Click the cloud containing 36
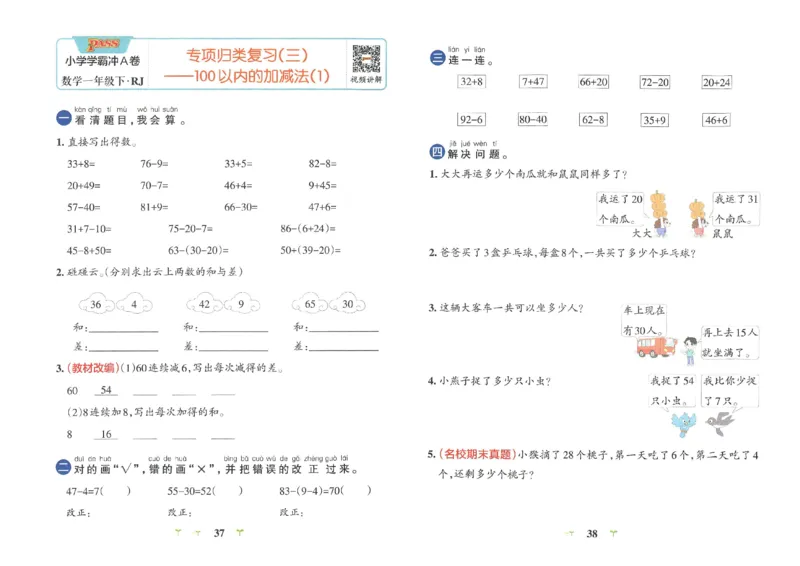Viewport: 800px width, 566px height. tap(97, 304)
